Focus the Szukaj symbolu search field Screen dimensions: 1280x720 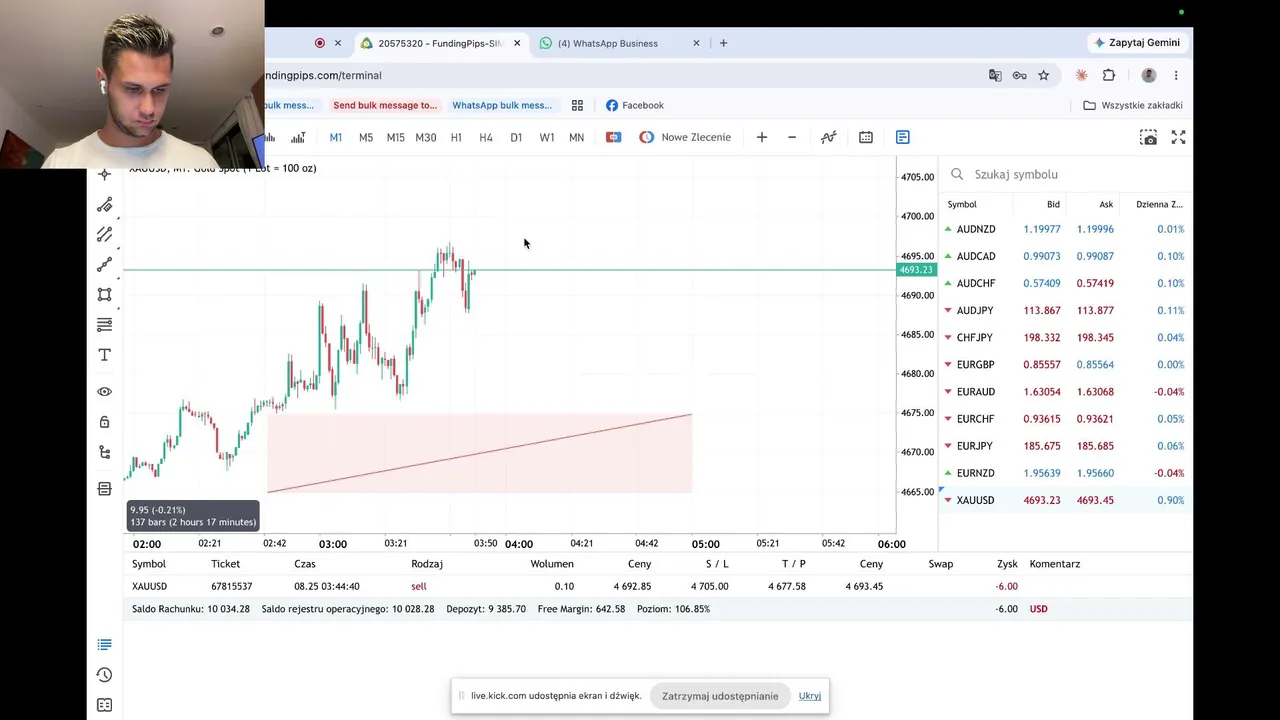click(x=1066, y=174)
